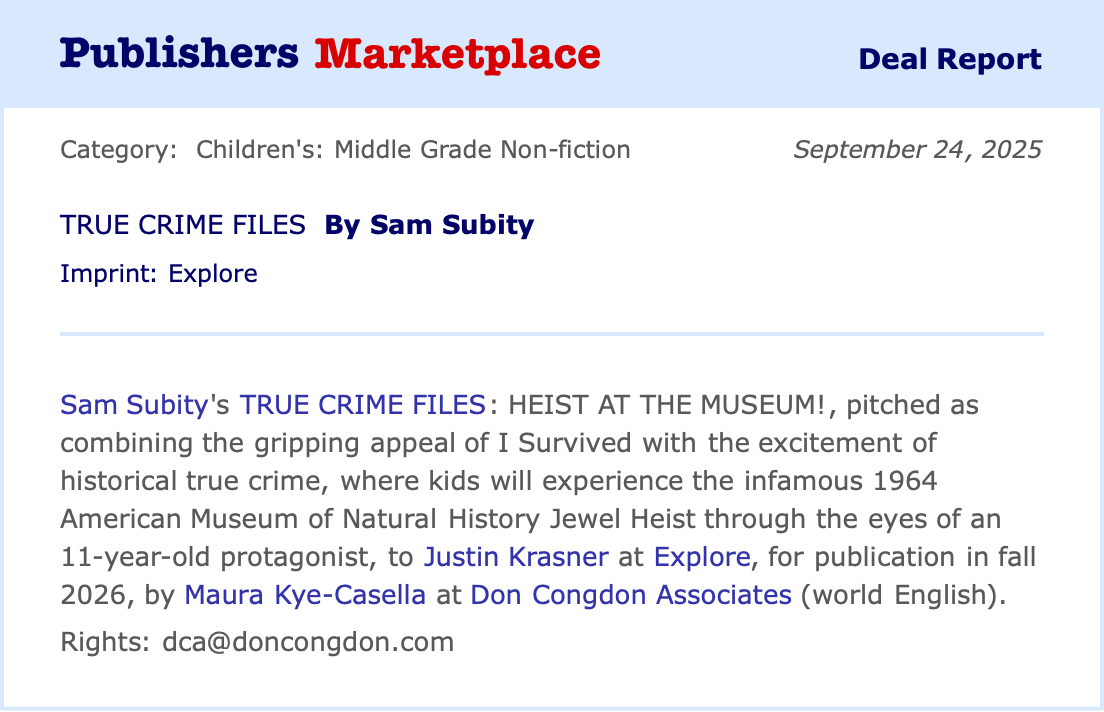Image resolution: width=1104 pixels, height=712 pixels.
Task: Open the Don Congdon Associates link
Action: 630,594
